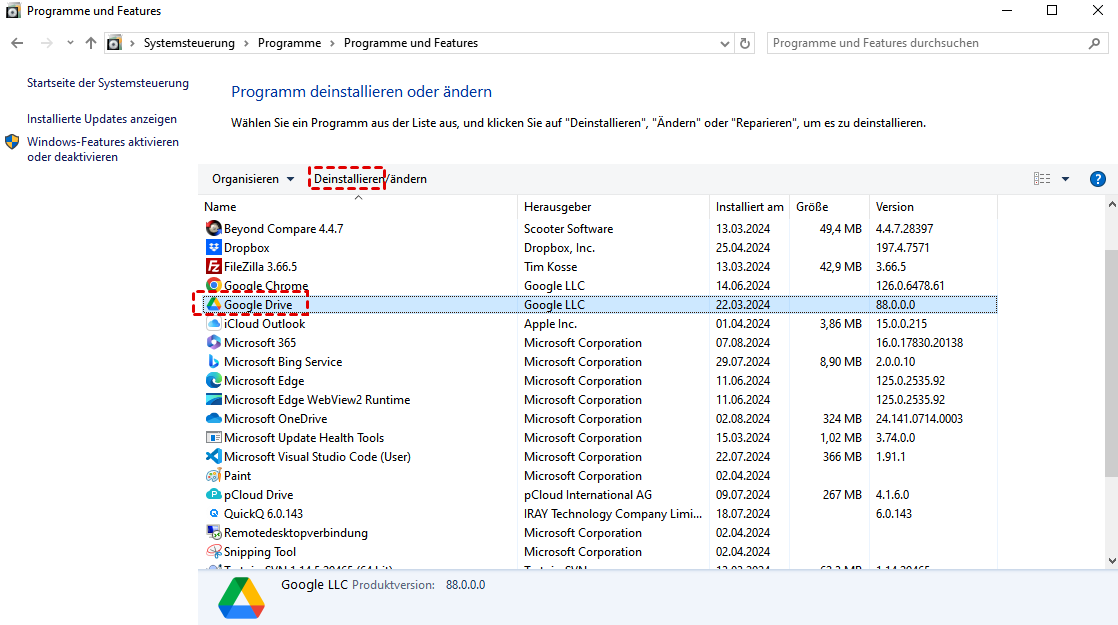Viewport: 1118px width, 625px height.
Task: Expand the view options dropdown arrow
Action: (x=1065, y=179)
